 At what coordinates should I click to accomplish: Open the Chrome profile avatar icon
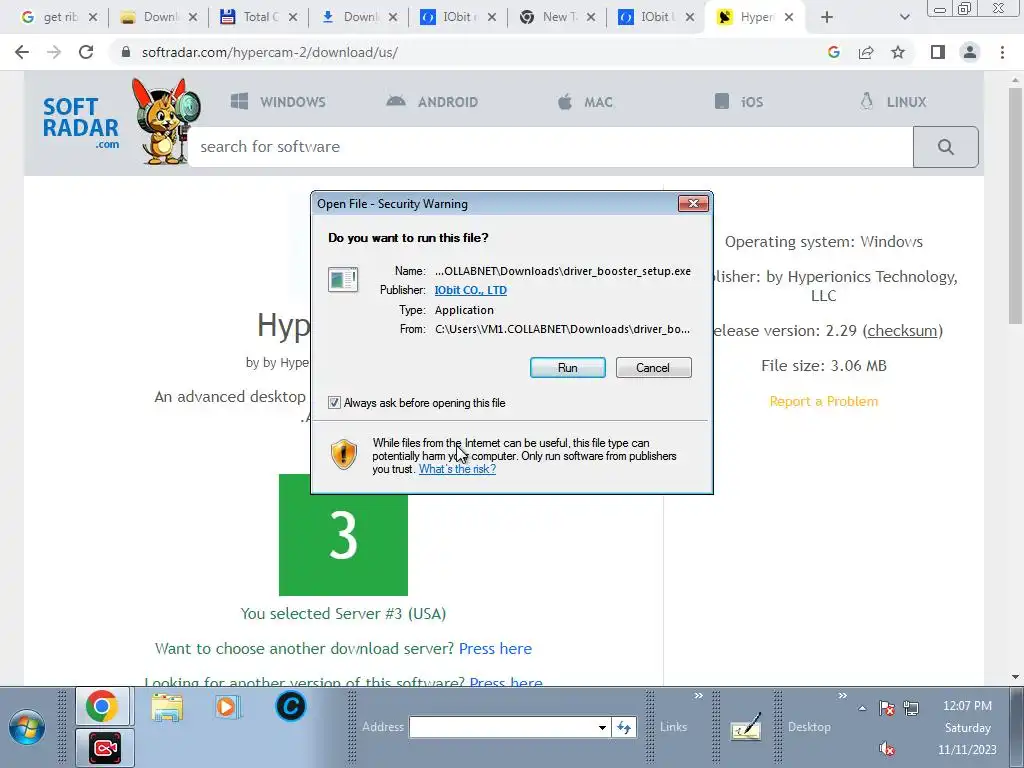click(970, 52)
